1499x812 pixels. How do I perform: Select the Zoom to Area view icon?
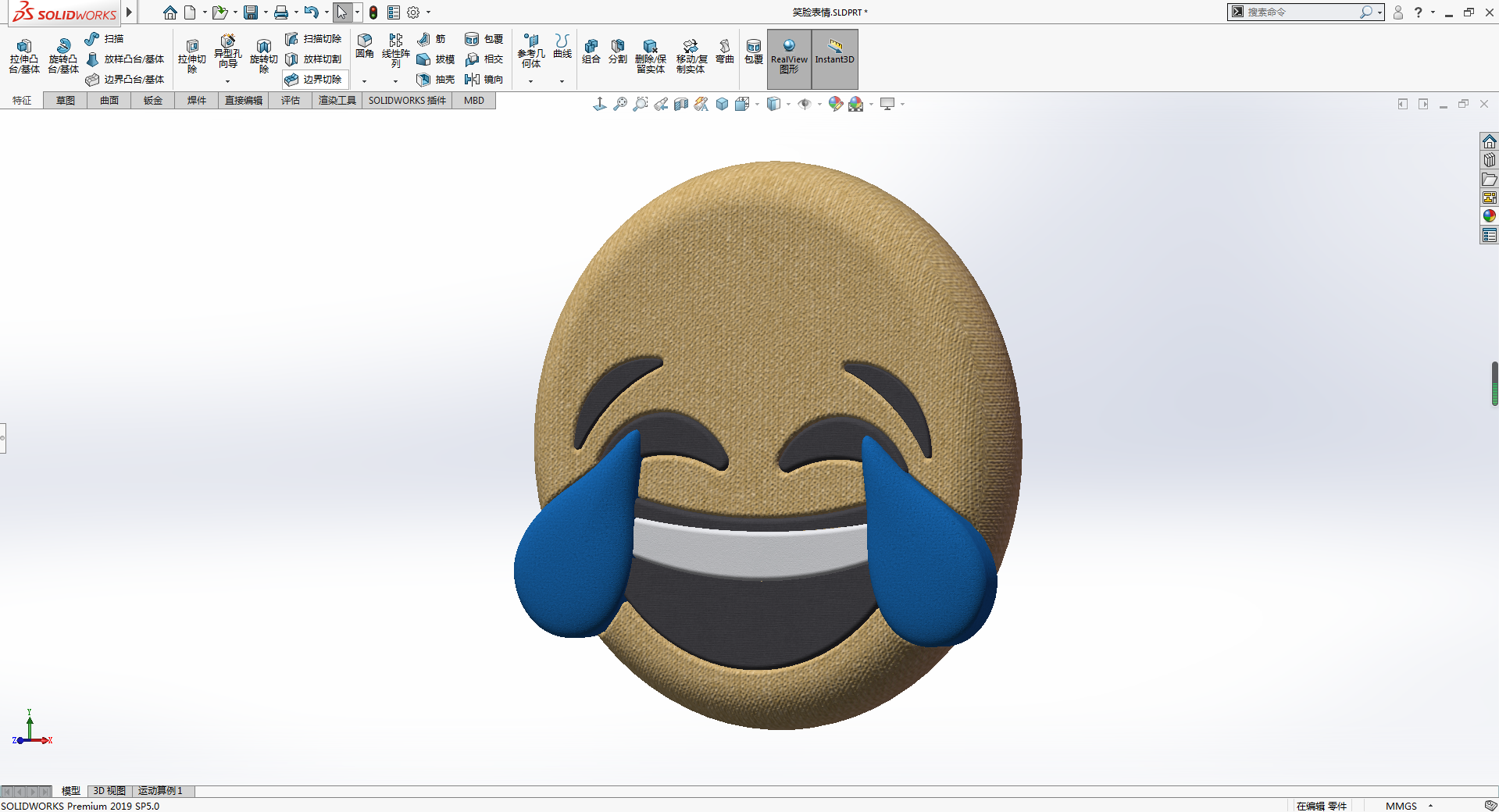(x=641, y=104)
